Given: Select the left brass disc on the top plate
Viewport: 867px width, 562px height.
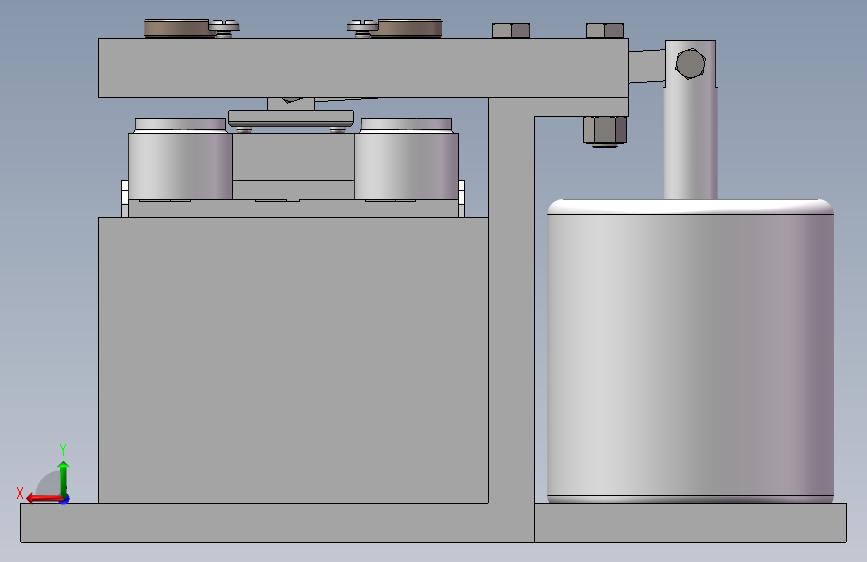Looking at the screenshot, I should (178, 28).
